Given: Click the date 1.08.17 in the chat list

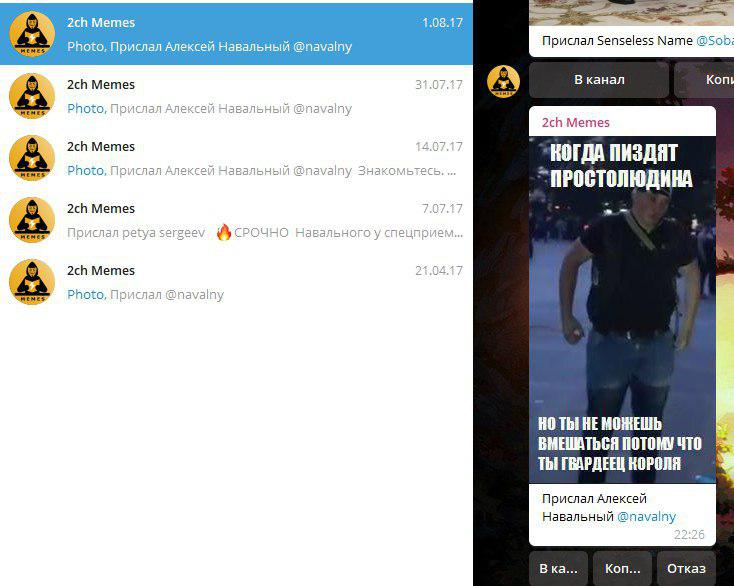Looking at the screenshot, I should click(x=442, y=22).
